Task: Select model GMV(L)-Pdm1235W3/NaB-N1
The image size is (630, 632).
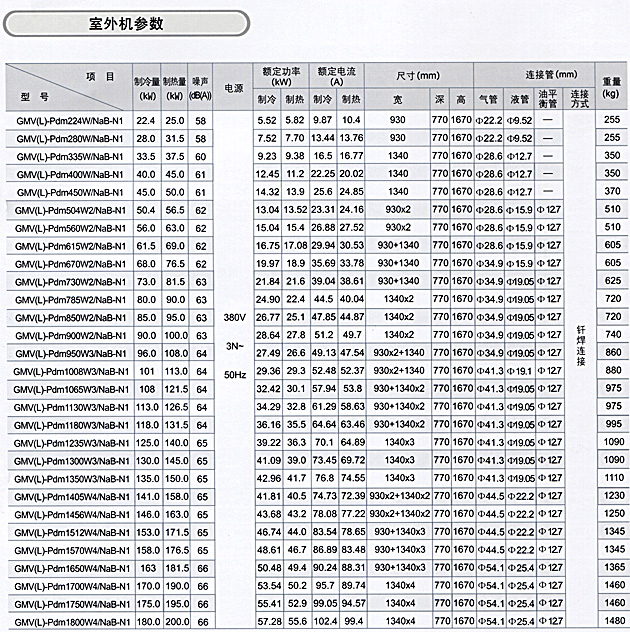Action: point(71,443)
